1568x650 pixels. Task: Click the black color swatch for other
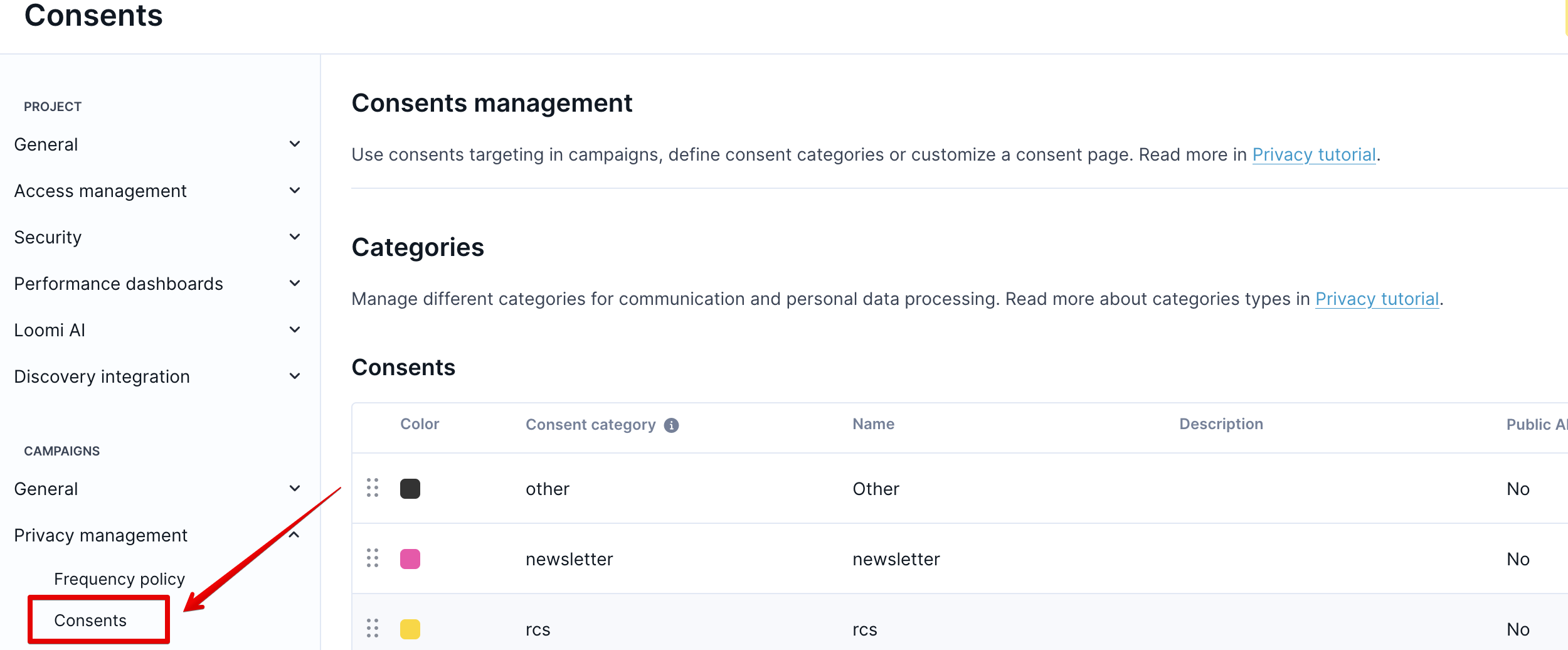[410, 489]
